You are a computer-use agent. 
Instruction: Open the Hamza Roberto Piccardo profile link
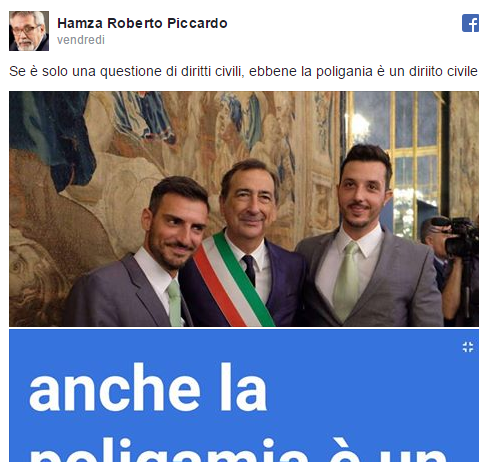pyautogui.click(x=142, y=23)
